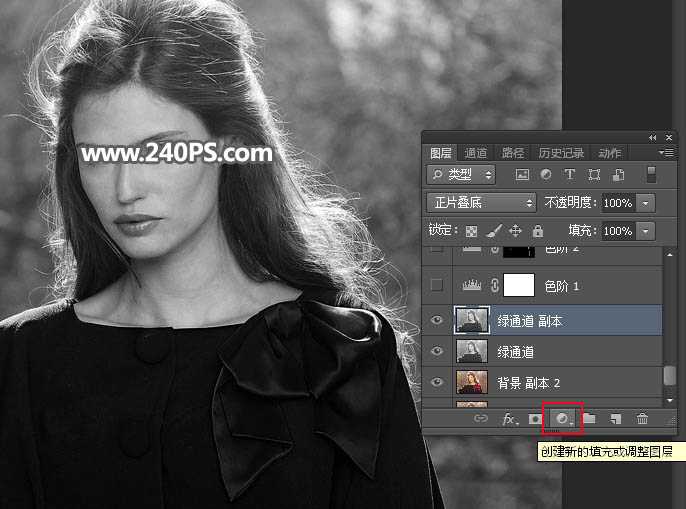The height and width of the screenshot is (509, 686).
Task: Toggle visibility of the 背景 副本 2 layer
Action: (436, 383)
